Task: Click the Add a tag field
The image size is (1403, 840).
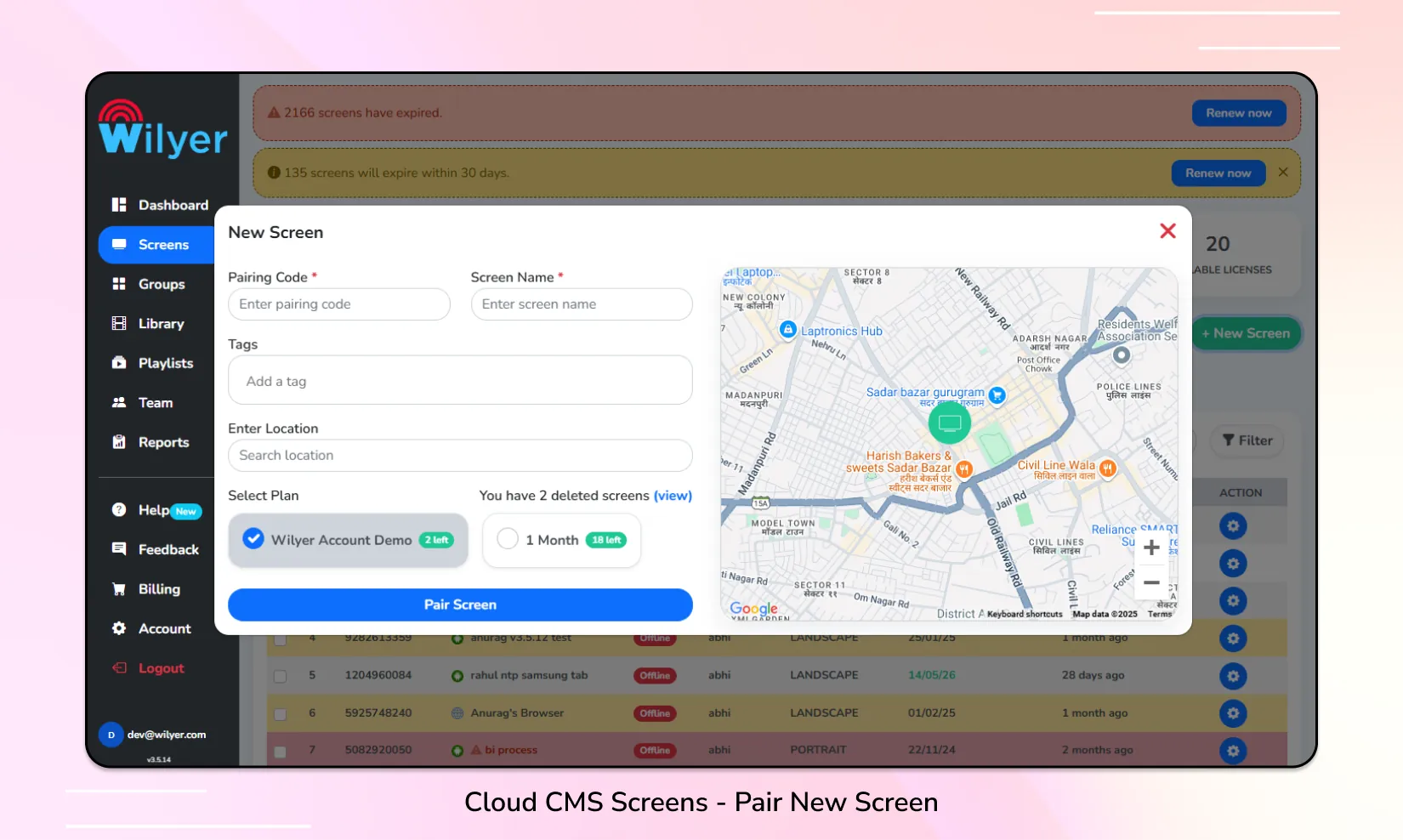Action: point(460,380)
